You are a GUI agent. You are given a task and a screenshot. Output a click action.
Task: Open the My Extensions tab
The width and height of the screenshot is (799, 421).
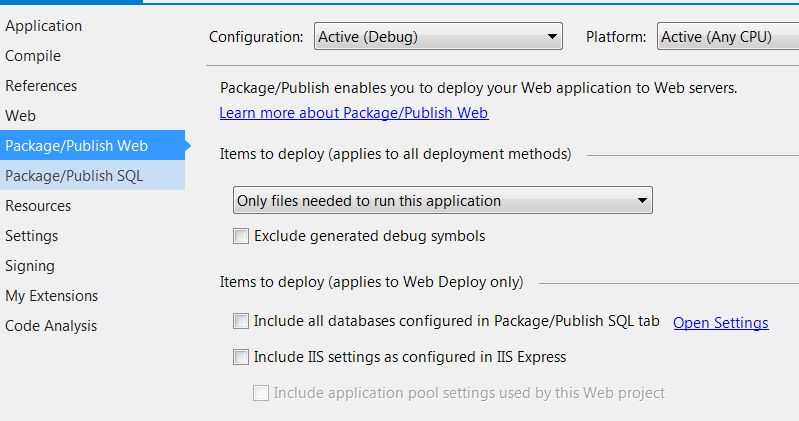[x=52, y=296]
